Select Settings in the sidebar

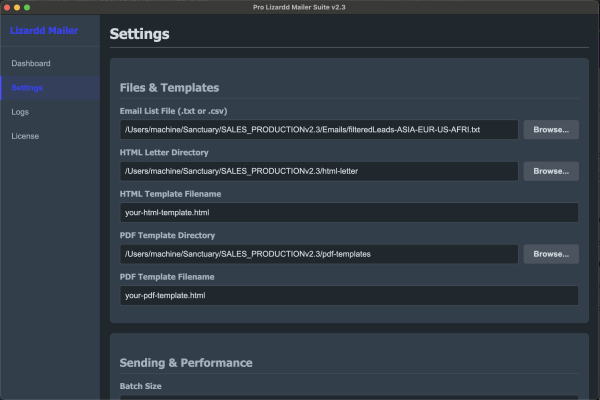tap(28, 88)
